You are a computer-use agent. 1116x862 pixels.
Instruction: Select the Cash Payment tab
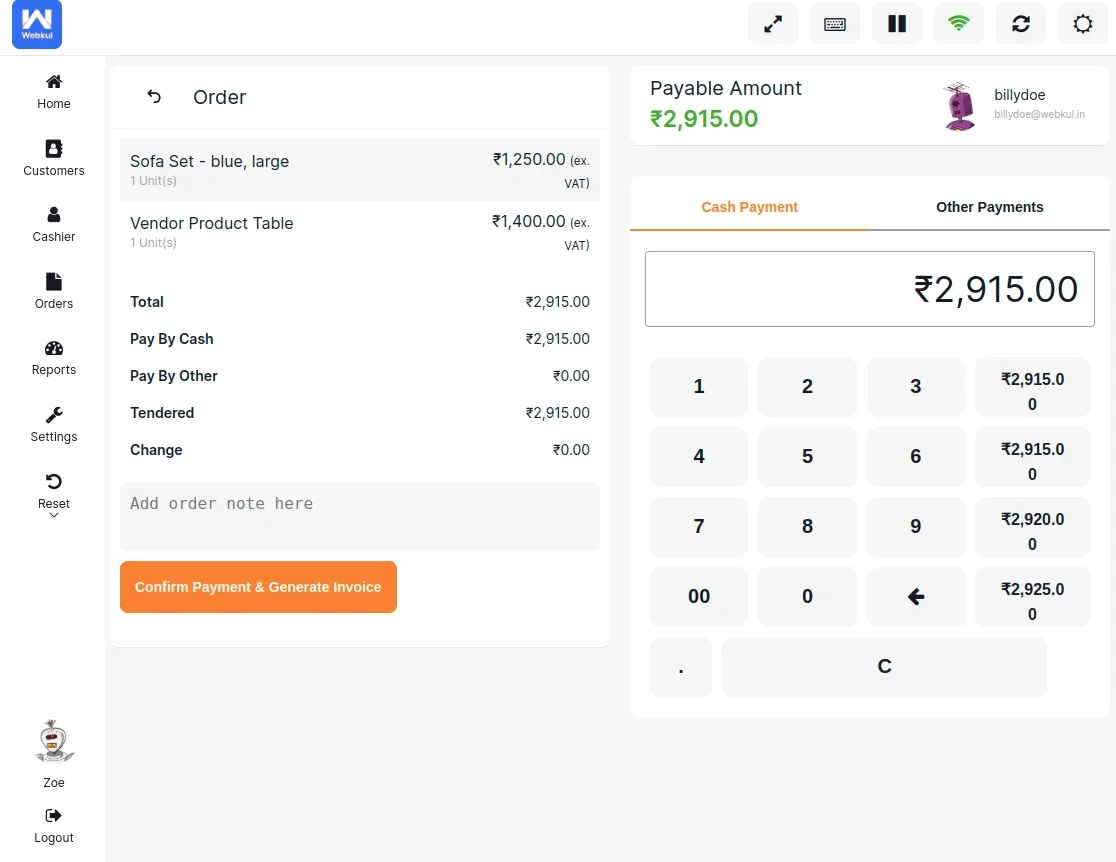[x=749, y=207]
